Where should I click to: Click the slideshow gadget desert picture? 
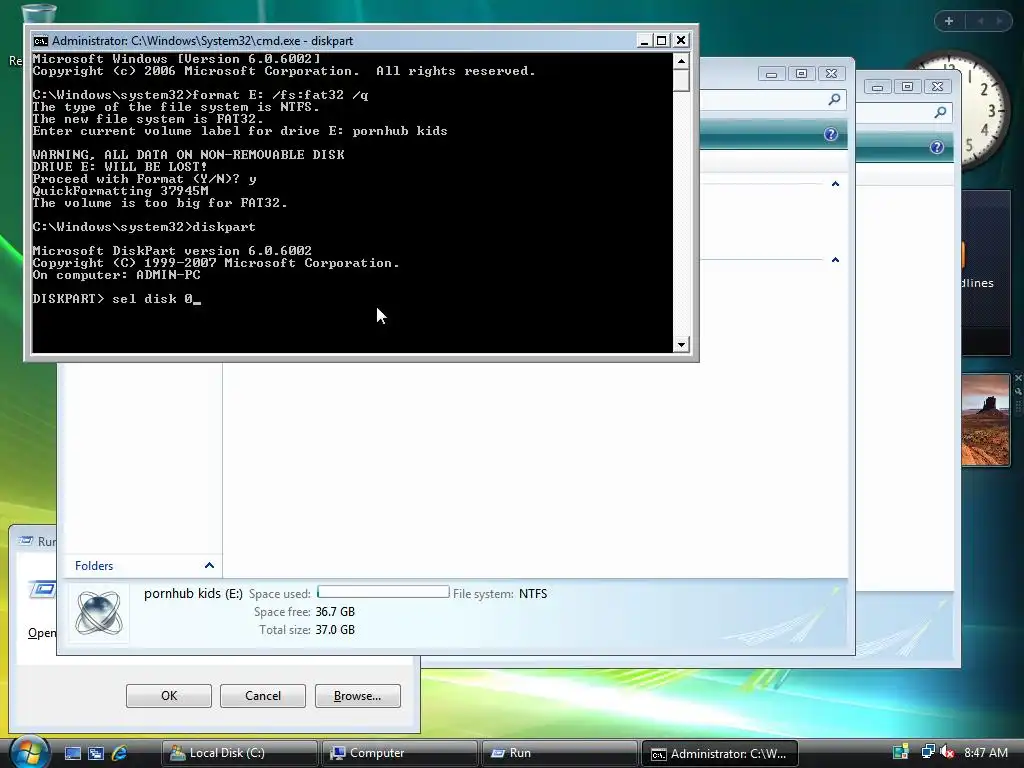pyautogui.click(x=985, y=420)
